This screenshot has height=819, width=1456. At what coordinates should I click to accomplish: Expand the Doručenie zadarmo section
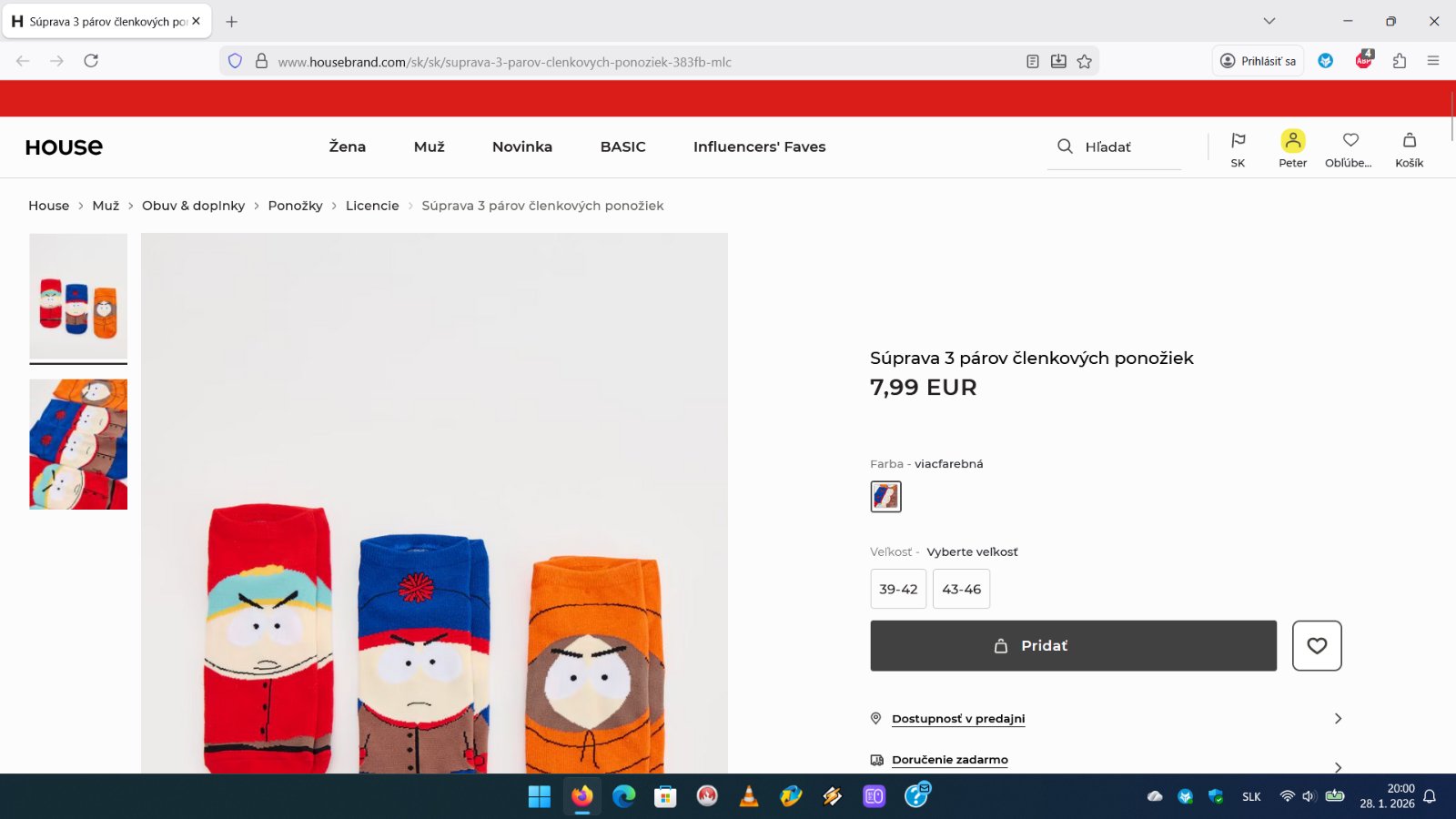[x=950, y=760]
